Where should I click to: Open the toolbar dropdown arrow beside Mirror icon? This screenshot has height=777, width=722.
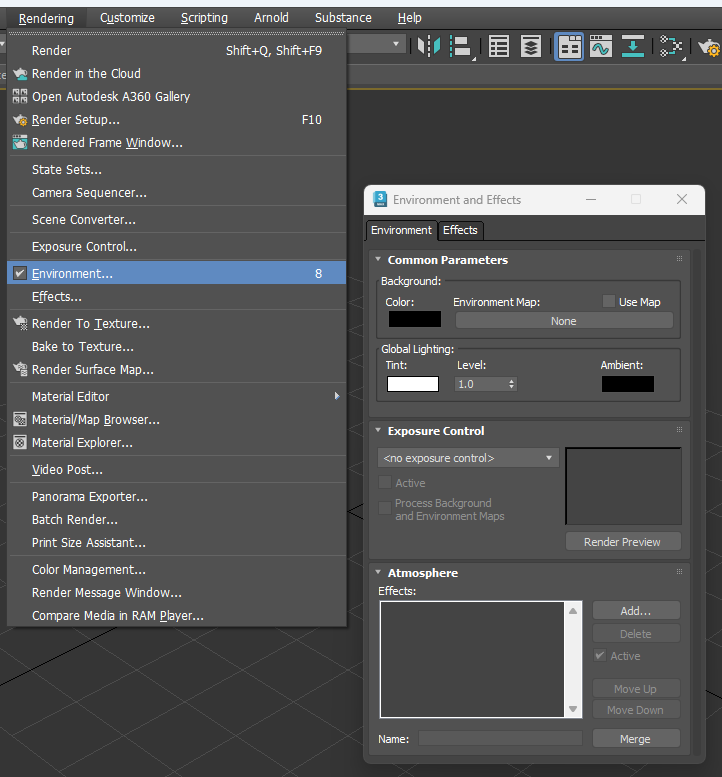click(x=396, y=44)
